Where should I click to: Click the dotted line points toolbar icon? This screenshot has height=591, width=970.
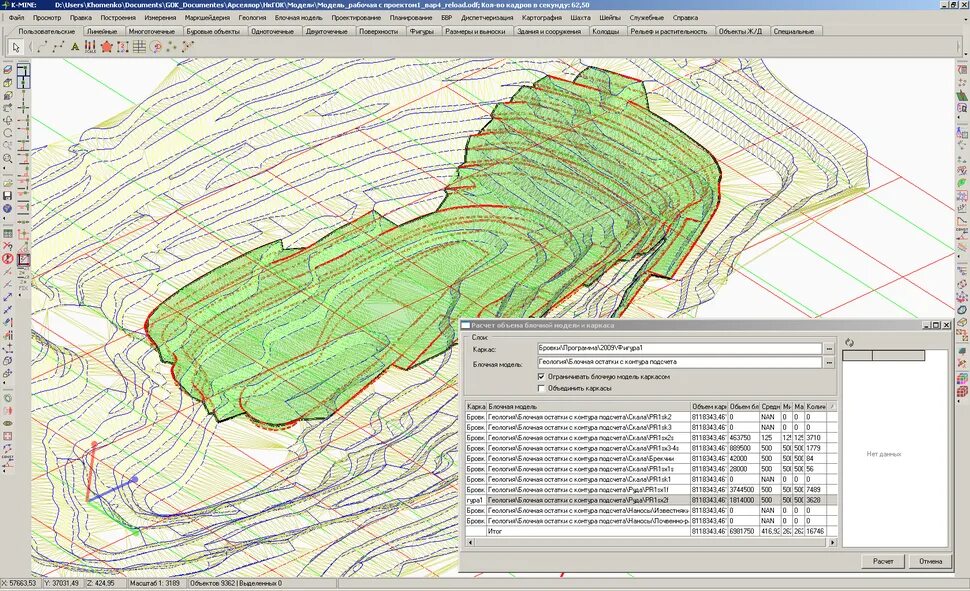point(59,46)
